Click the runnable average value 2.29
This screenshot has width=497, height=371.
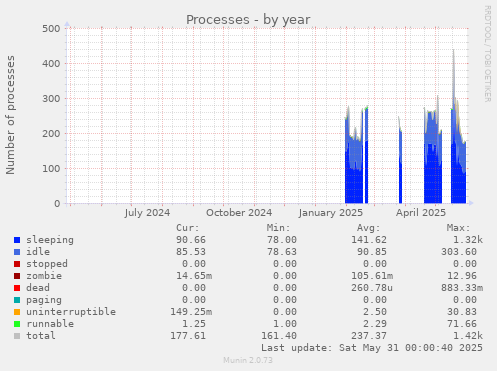point(375,324)
